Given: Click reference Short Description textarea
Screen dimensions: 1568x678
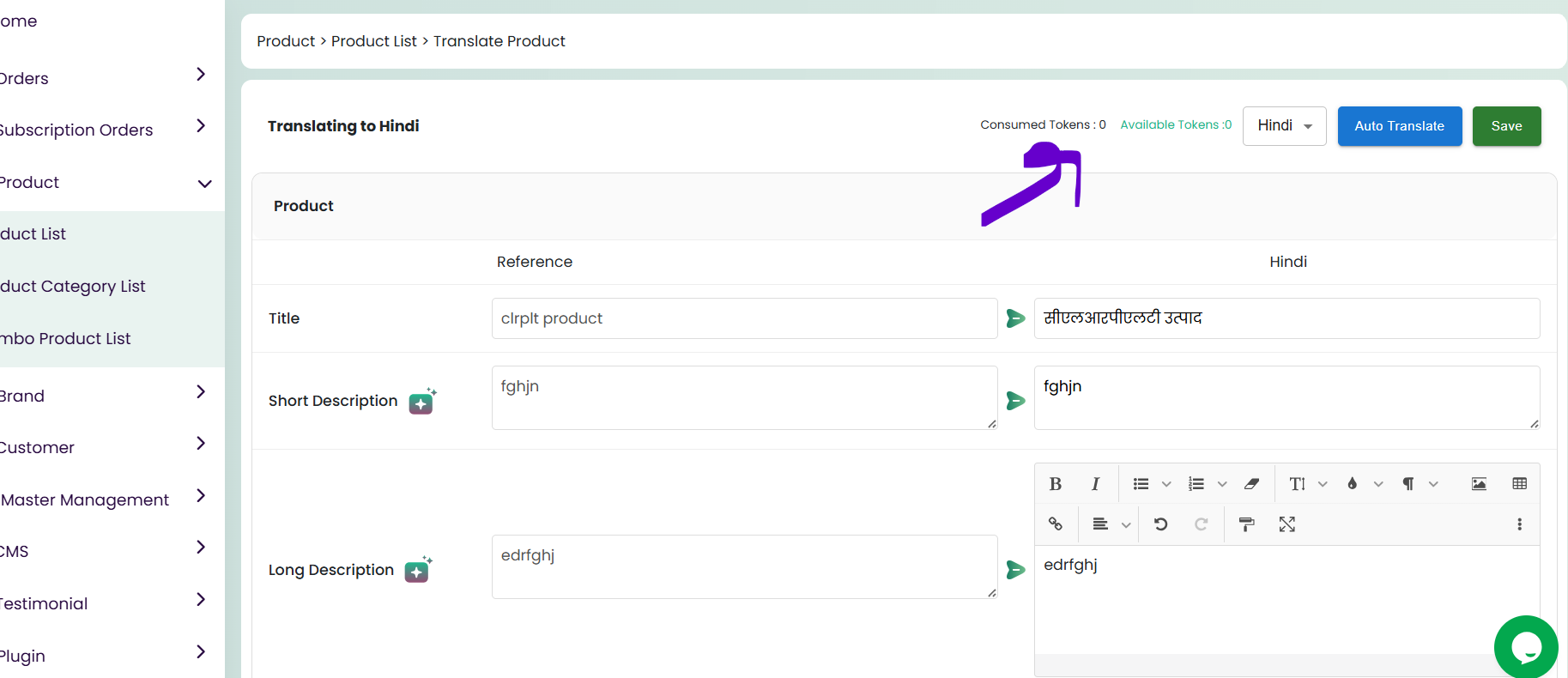Looking at the screenshot, I should (x=745, y=398).
